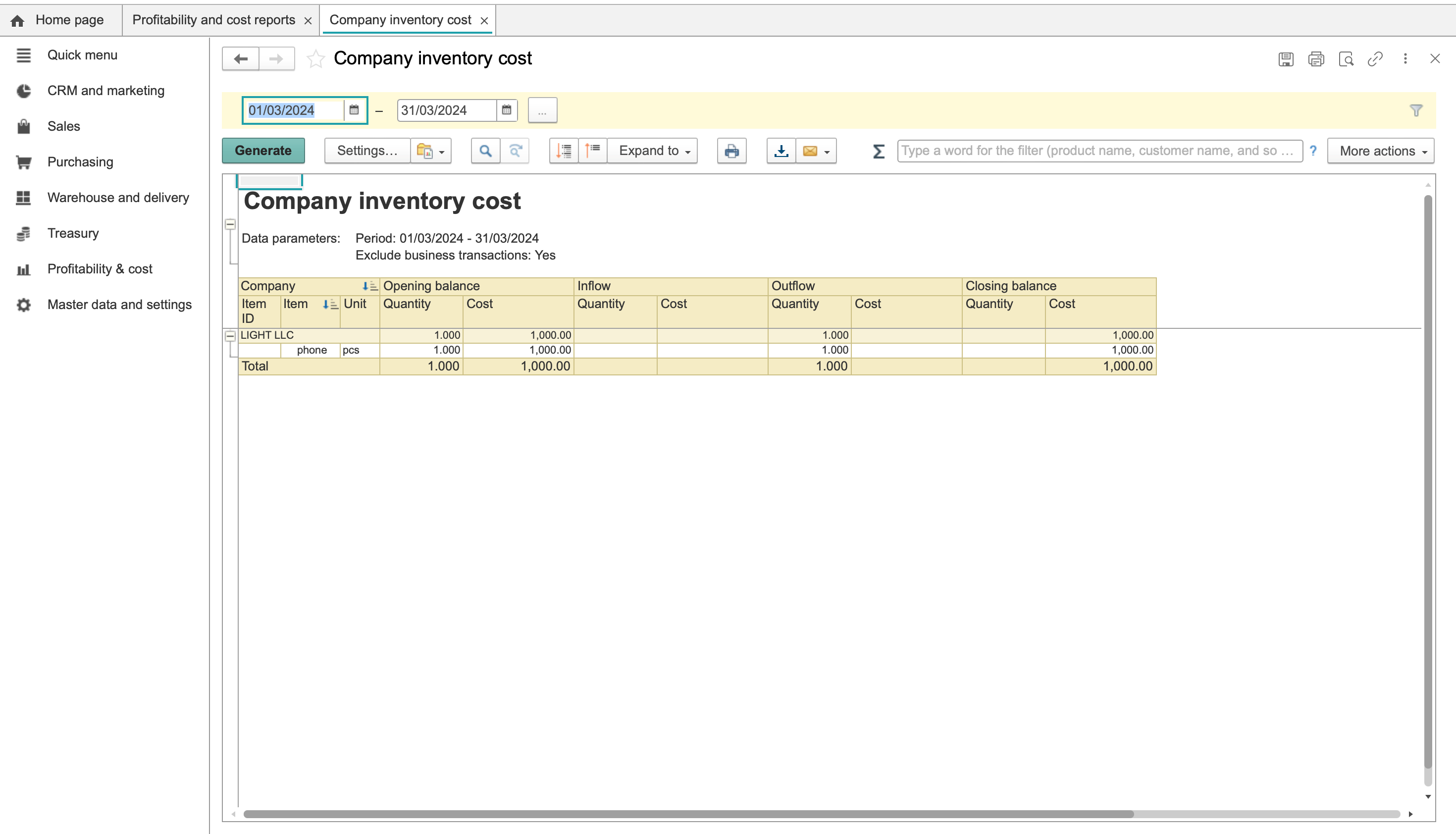This screenshot has width=1456, height=834.
Task: Click the period selection ellipsis button
Action: tap(542, 110)
